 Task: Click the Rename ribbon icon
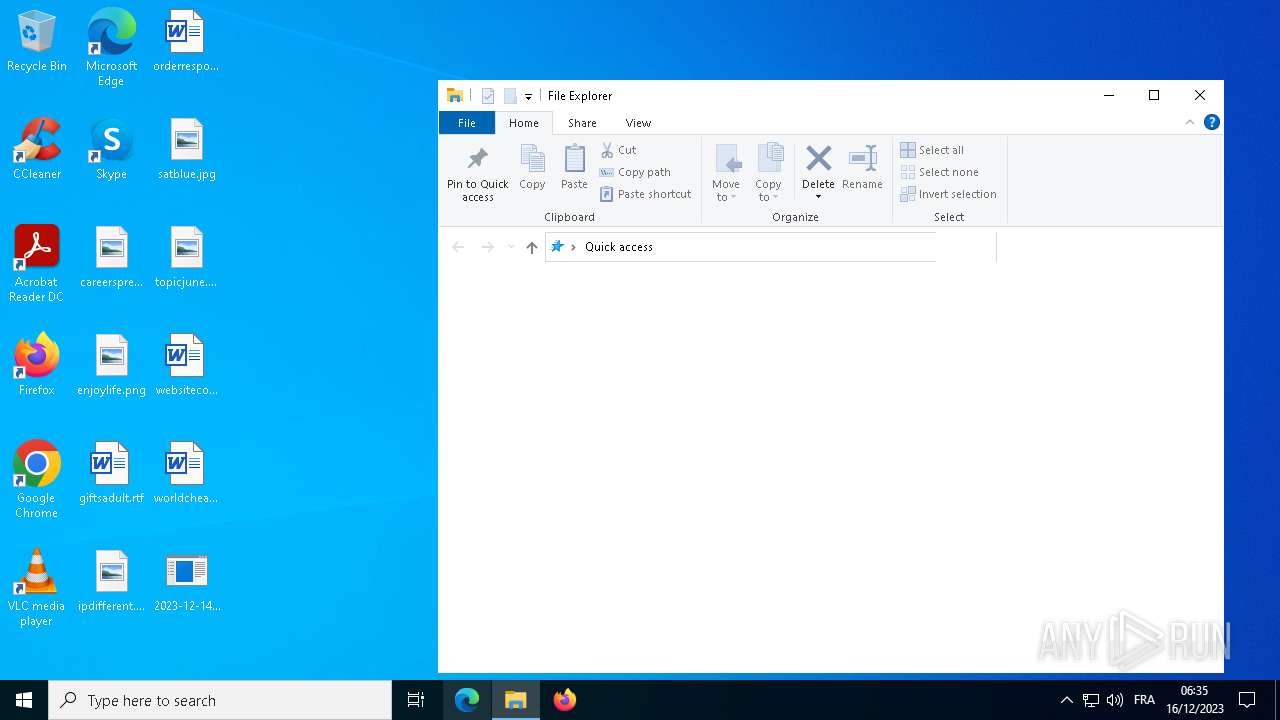click(x=862, y=158)
